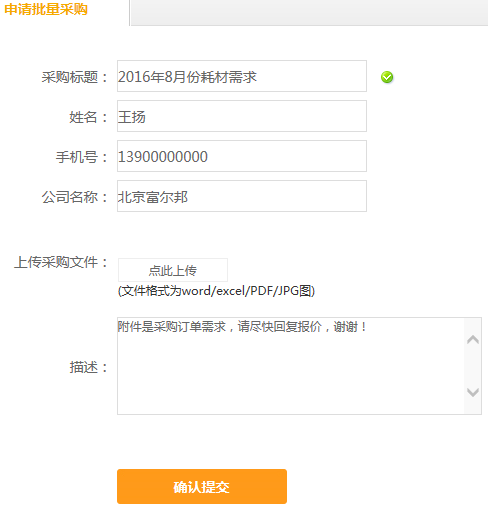Click the empty gray tab bar area

click(x=309, y=12)
